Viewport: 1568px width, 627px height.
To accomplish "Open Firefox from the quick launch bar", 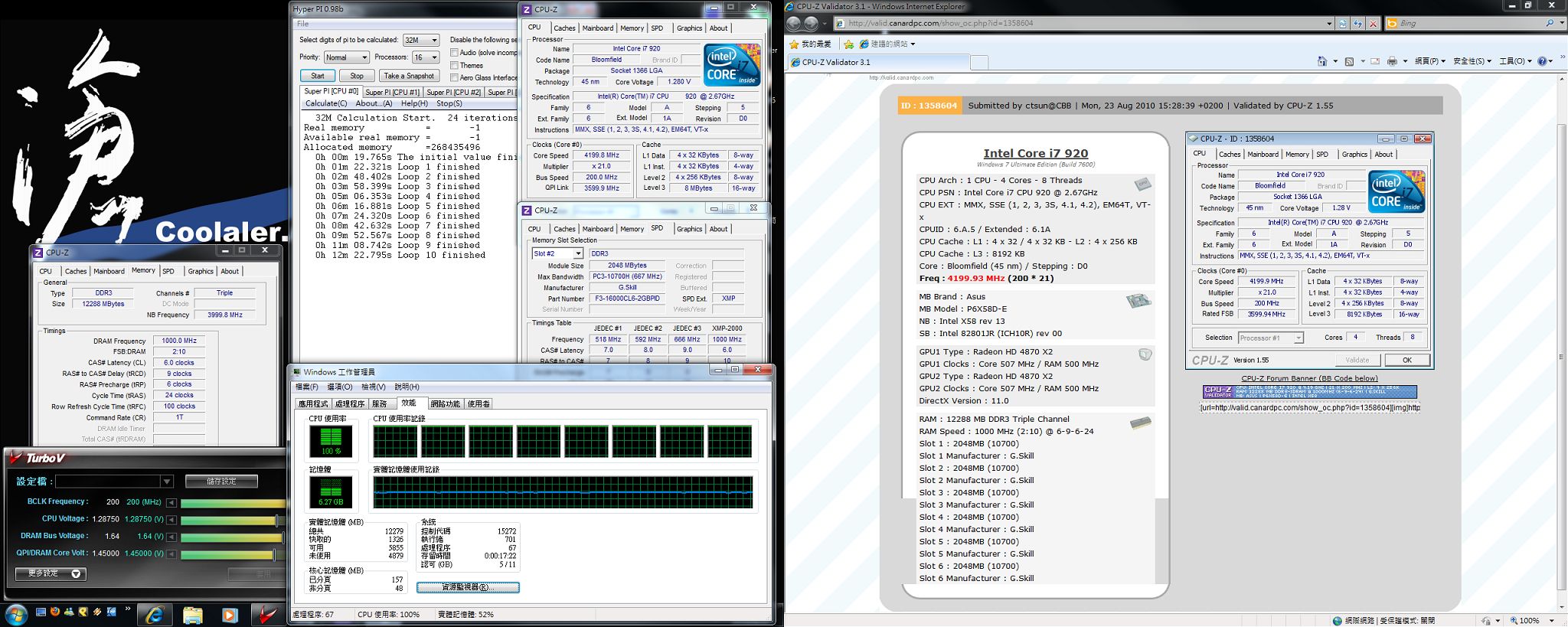I will click(55, 612).
